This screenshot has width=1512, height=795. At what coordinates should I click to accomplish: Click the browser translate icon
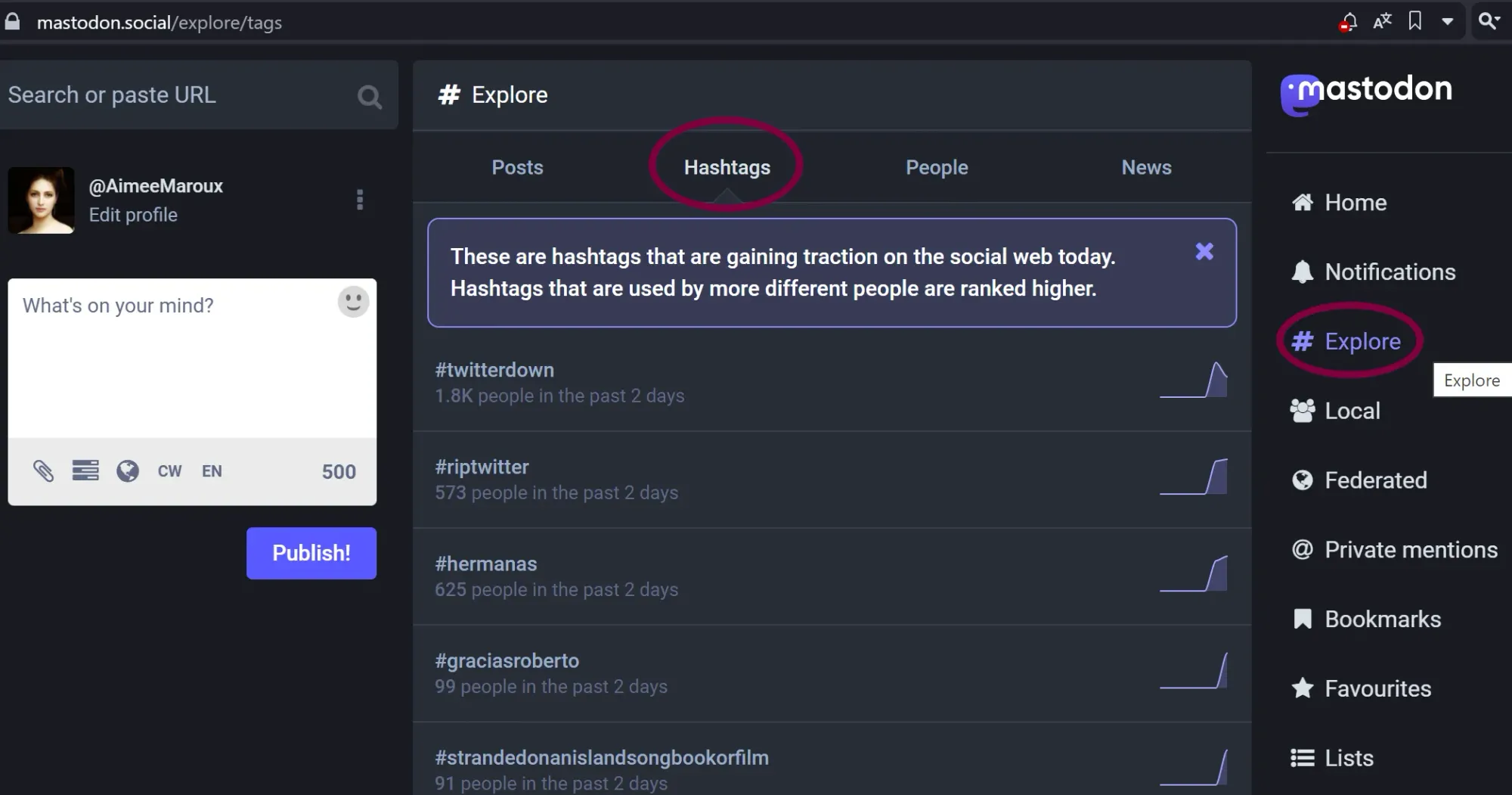click(1383, 21)
